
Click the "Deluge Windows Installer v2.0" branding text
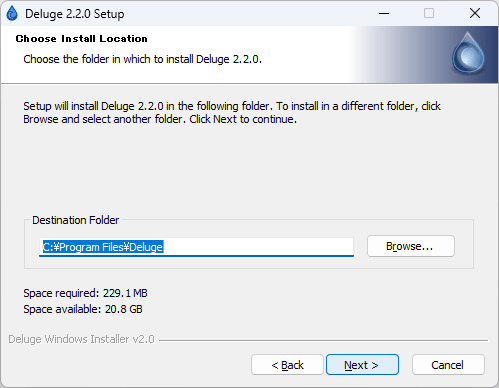coord(81,339)
